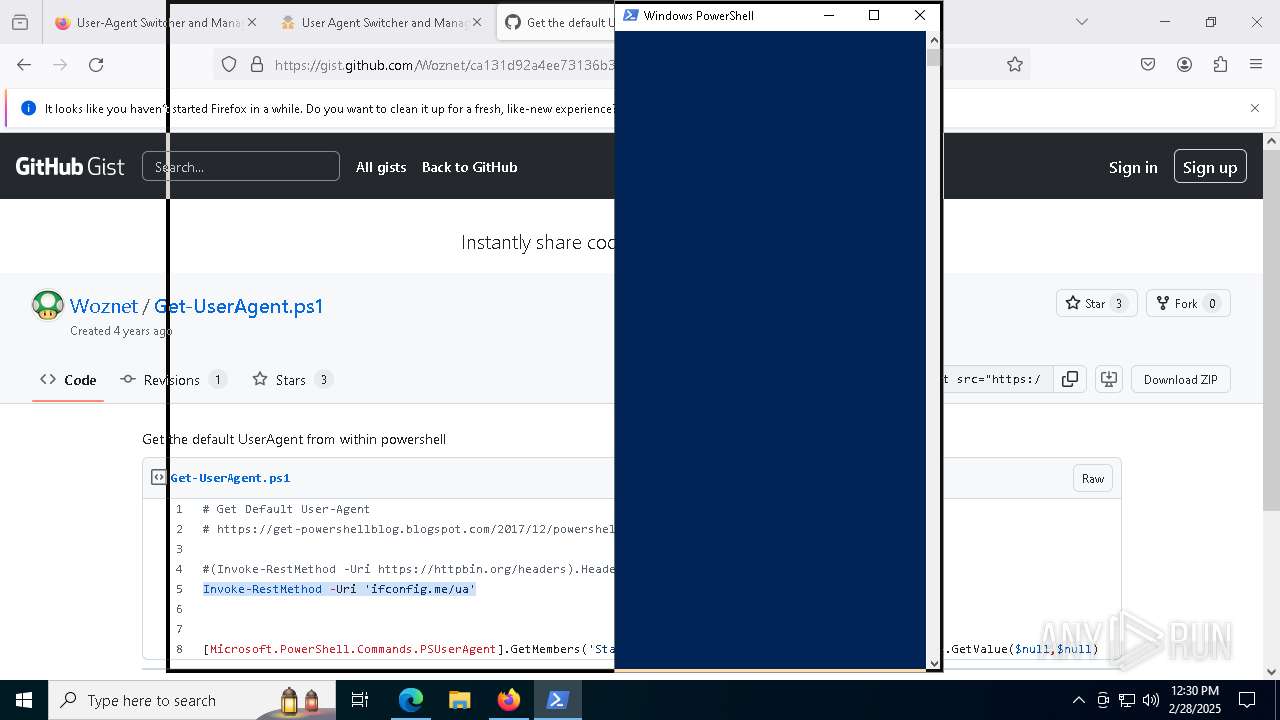Star this gist

point(1096,303)
